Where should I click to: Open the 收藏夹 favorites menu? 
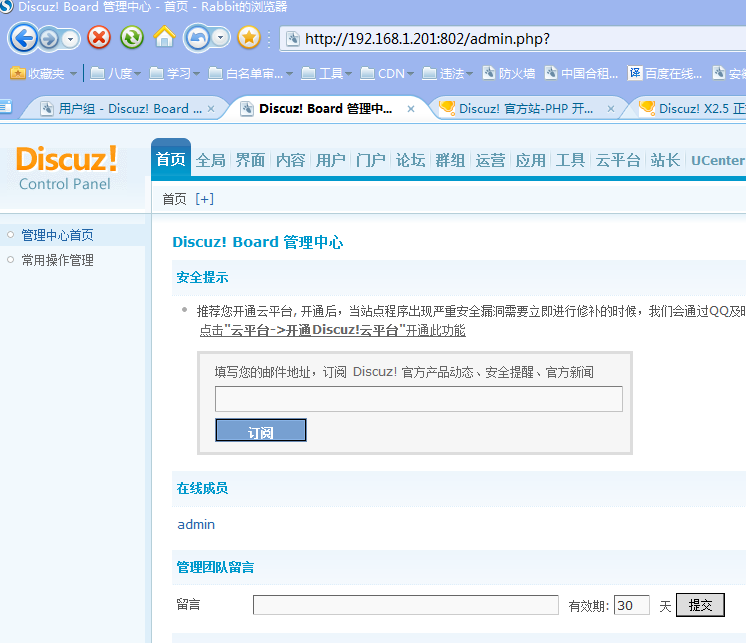(44, 73)
